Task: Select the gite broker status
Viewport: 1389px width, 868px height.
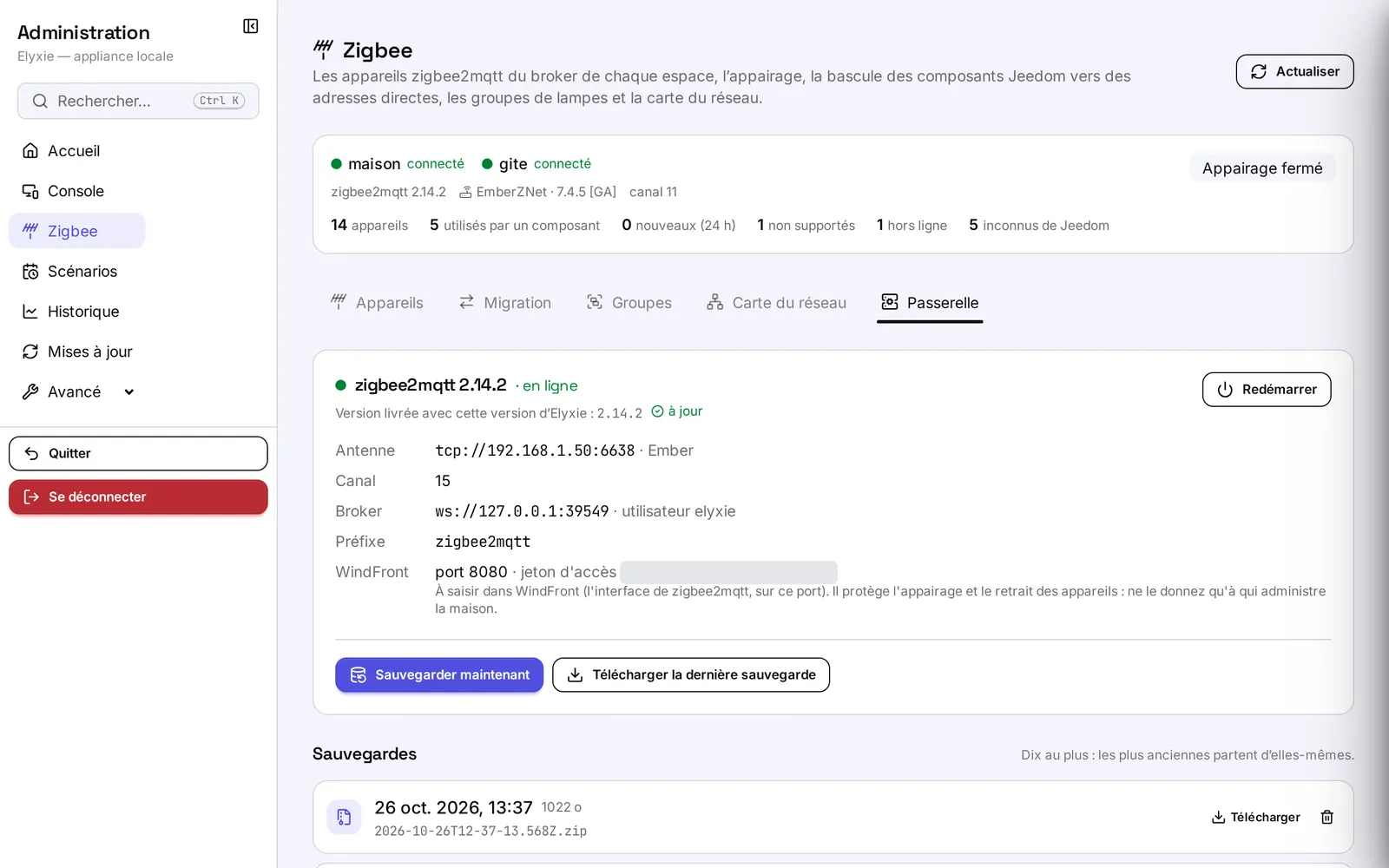Action: [537, 163]
